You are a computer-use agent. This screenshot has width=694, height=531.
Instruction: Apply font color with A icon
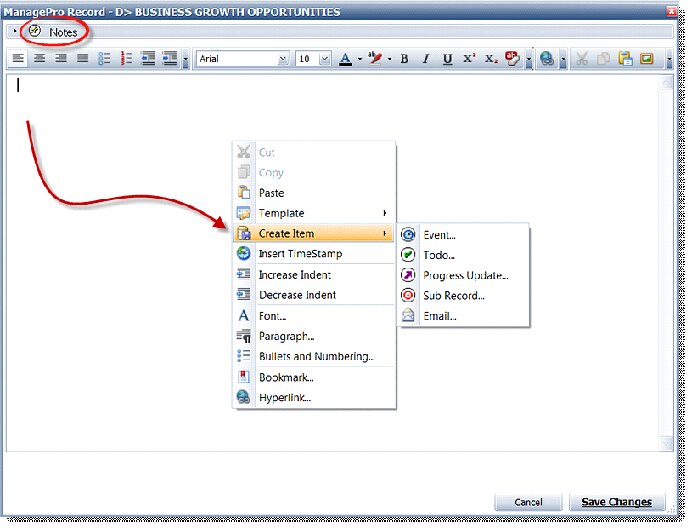[x=345, y=59]
